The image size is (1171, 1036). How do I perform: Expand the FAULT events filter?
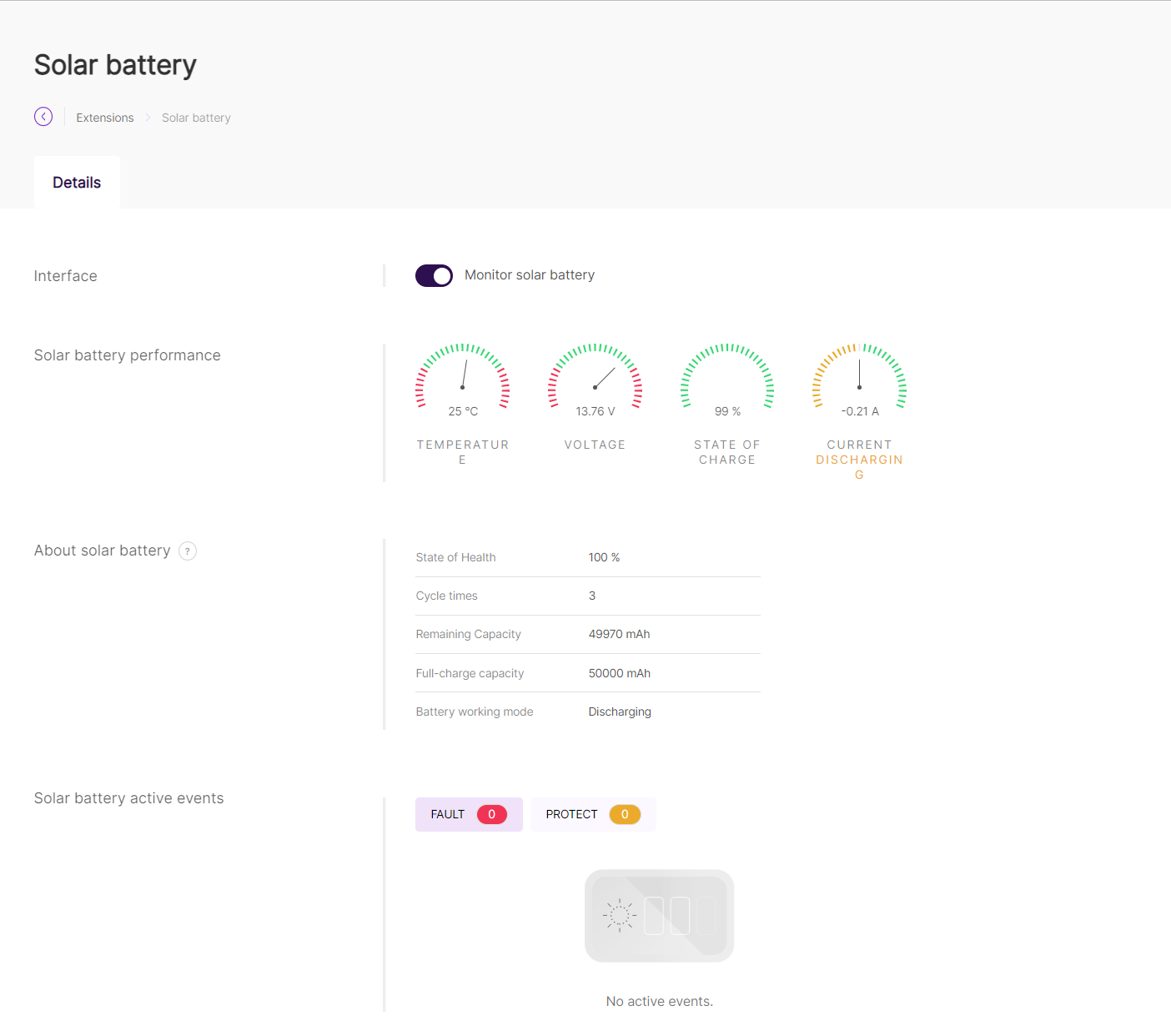point(469,814)
